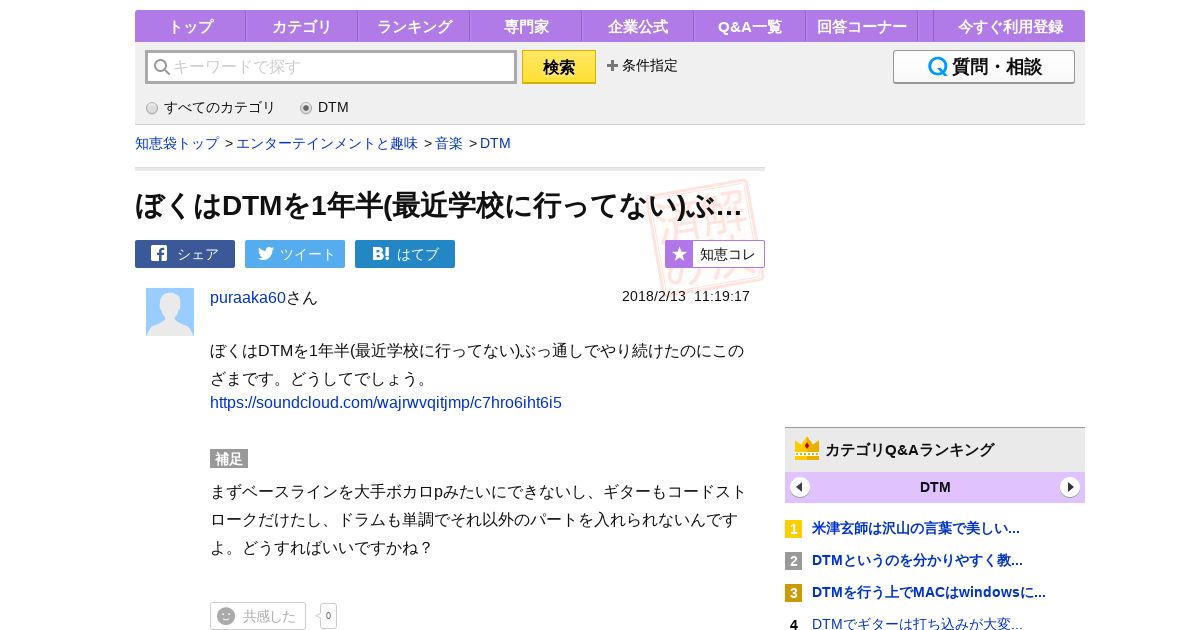Select すべてのカテゴリ radio button
The width and height of the screenshot is (1200, 630).
[152, 108]
